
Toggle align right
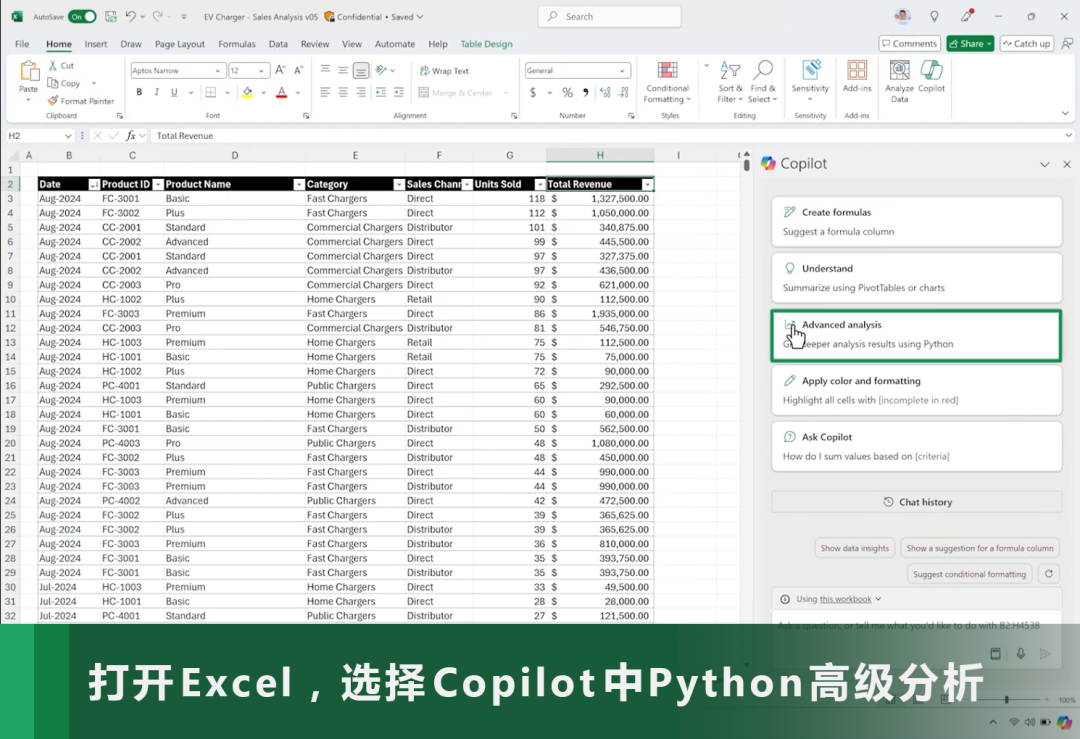tap(361, 92)
